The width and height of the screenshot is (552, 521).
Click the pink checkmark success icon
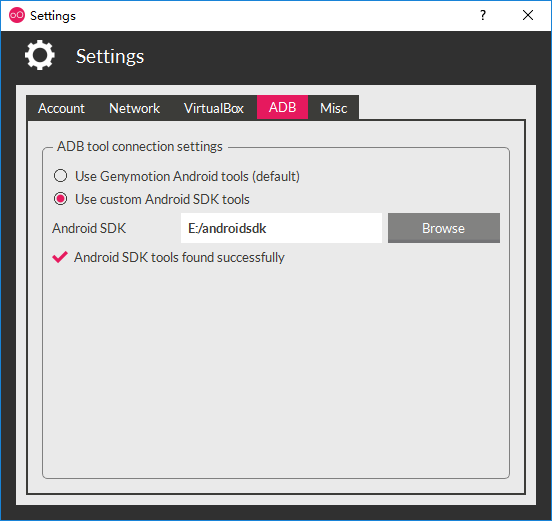pyautogui.click(x=60, y=257)
